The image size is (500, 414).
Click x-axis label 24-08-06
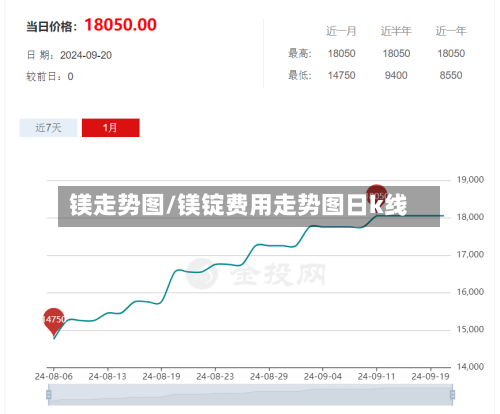coord(54,376)
